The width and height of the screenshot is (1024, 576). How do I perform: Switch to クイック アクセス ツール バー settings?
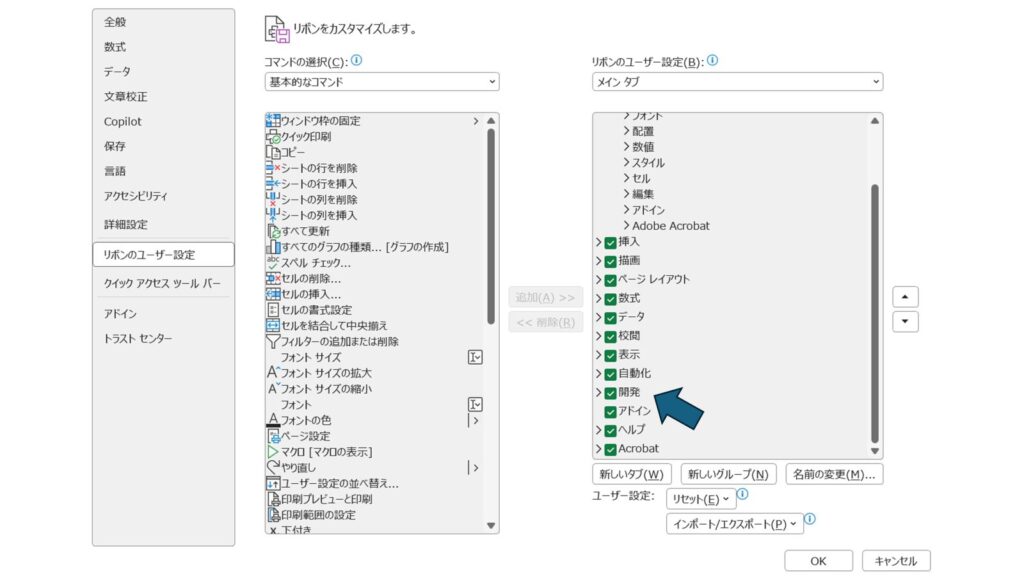[x=162, y=284]
